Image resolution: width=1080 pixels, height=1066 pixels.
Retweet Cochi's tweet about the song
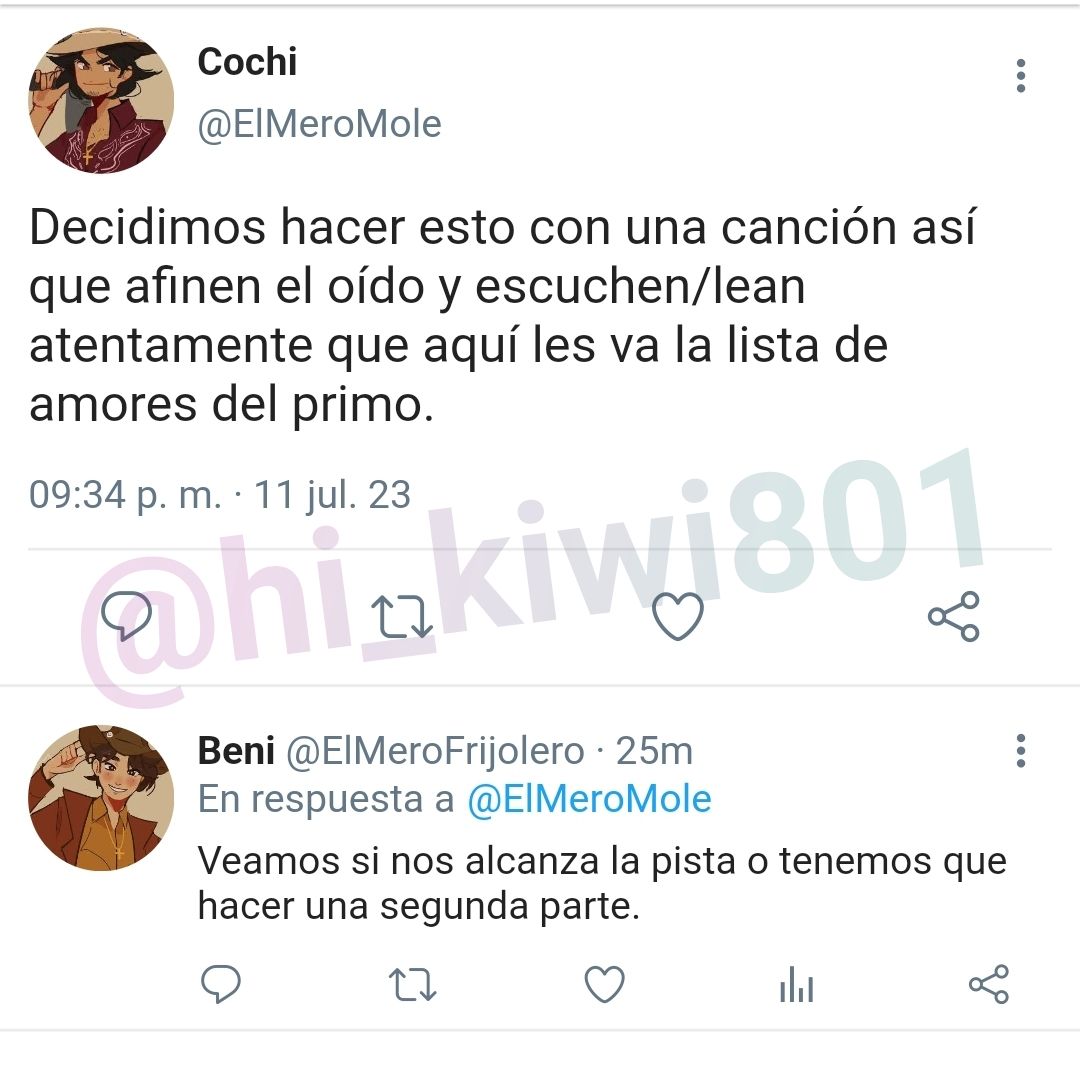click(x=402, y=616)
